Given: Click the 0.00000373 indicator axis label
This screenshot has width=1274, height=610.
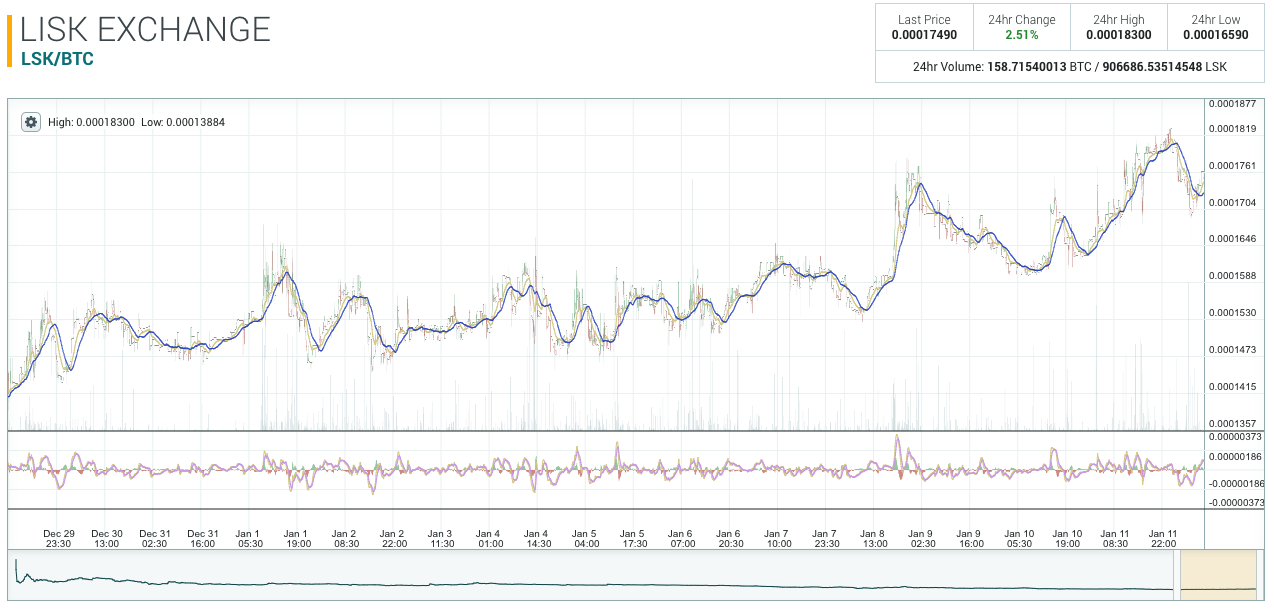Looking at the screenshot, I should click(x=1235, y=437).
